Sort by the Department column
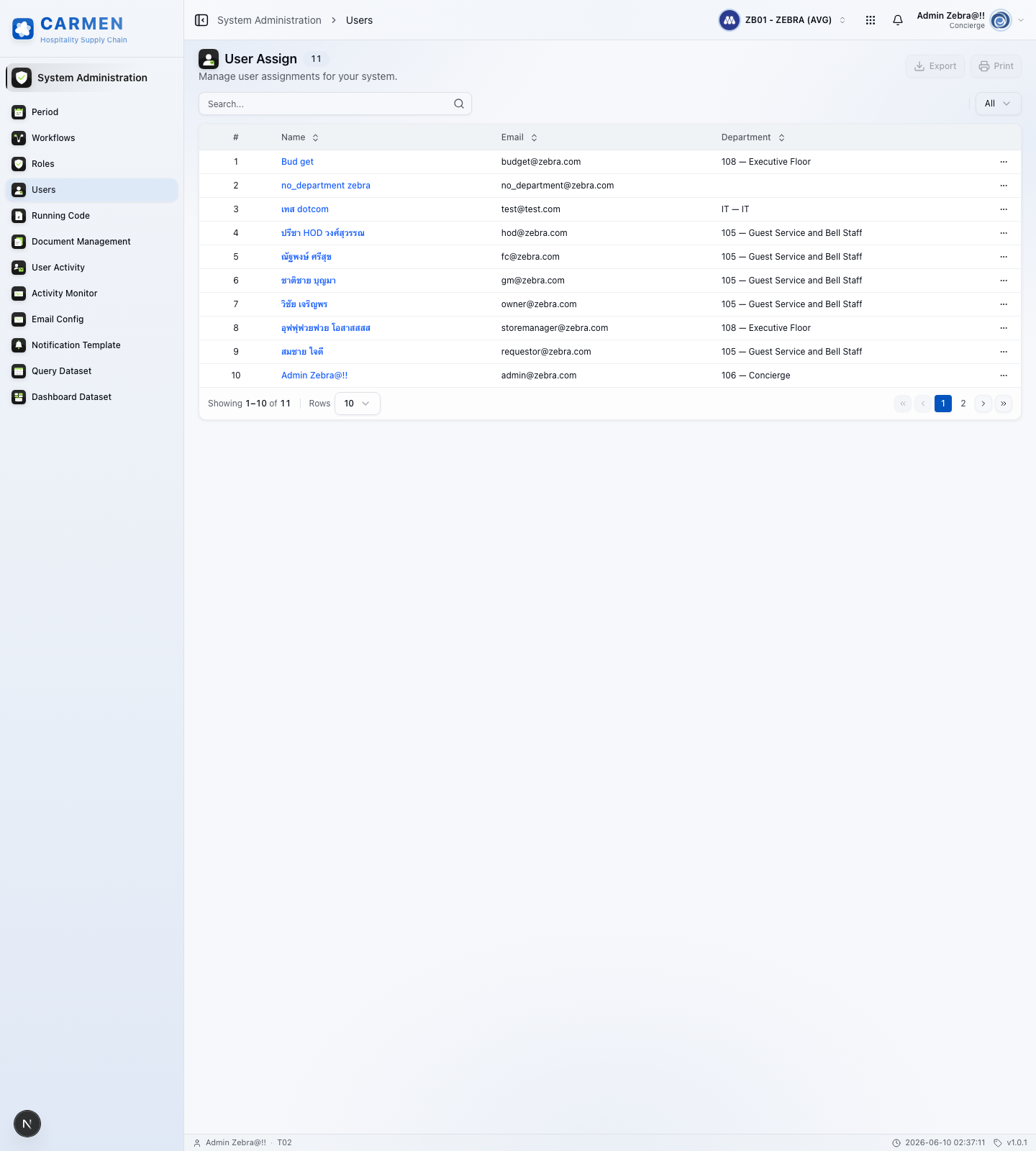 (753, 137)
